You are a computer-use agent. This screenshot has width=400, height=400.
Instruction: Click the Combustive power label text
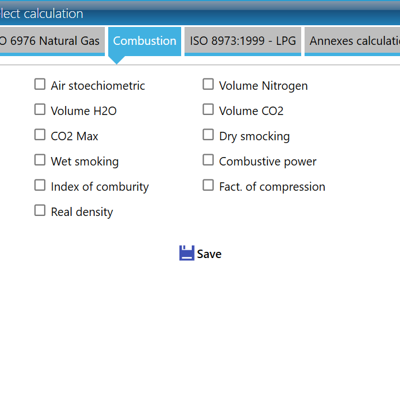(x=268, y=161)
